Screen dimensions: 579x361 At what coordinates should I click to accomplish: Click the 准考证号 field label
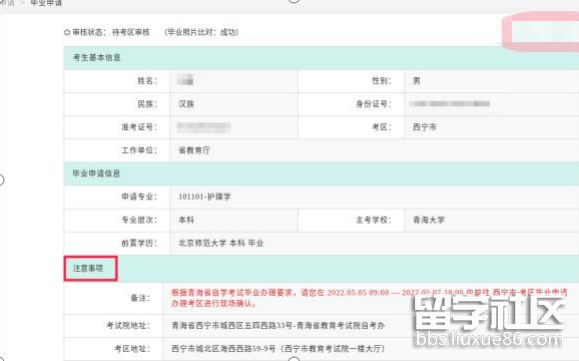point(140,127)
